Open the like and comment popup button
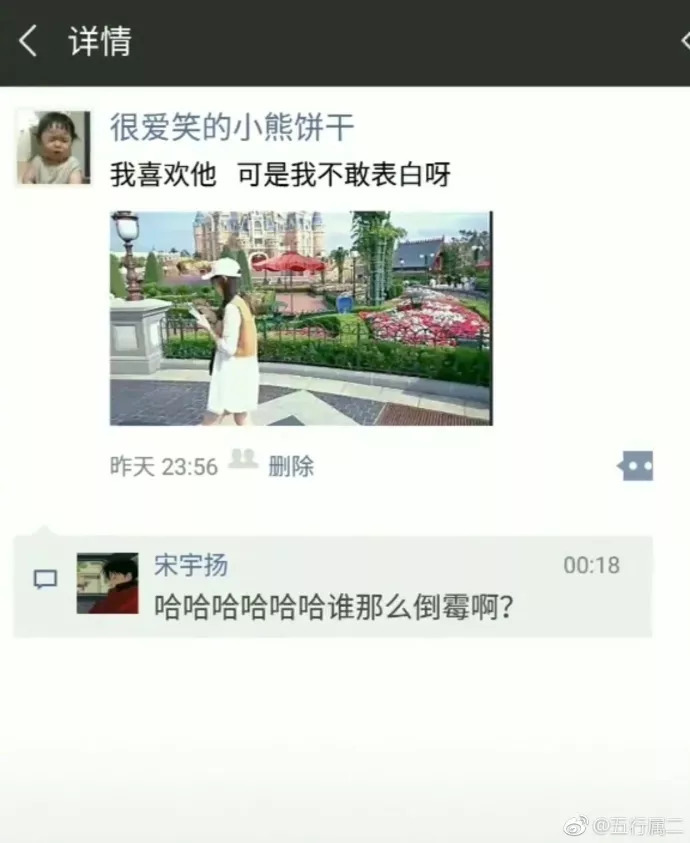Viewport: 690px width, 843px height. [636, 466]
